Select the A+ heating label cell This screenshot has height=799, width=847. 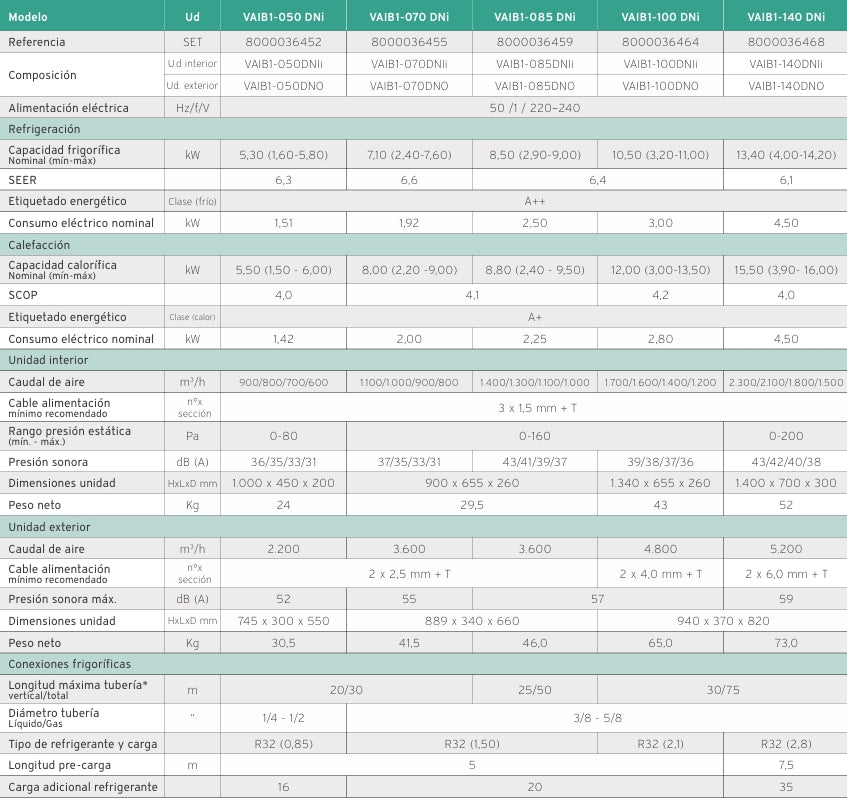534,317
